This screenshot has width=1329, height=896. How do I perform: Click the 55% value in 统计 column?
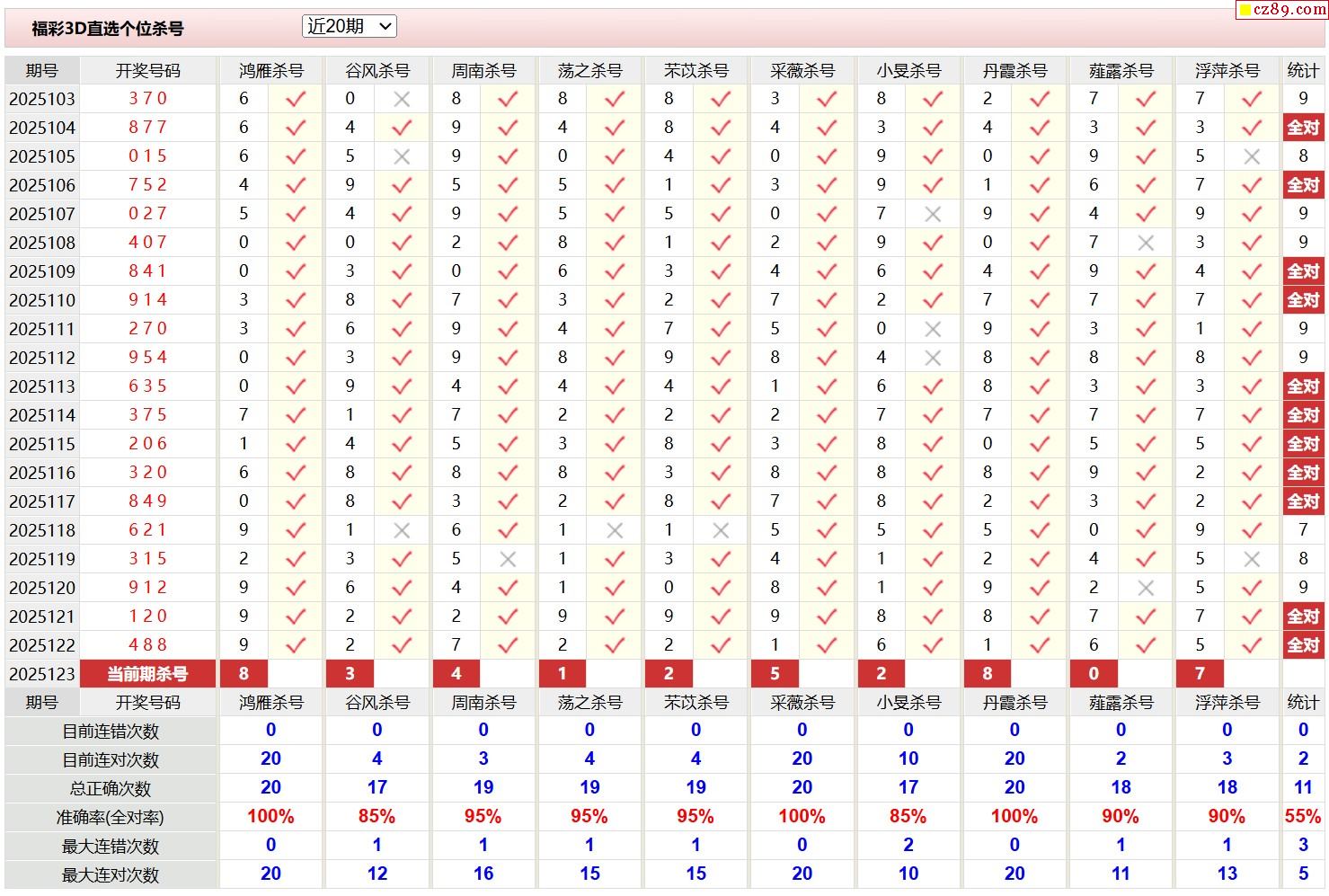(x=1303, y=817)
